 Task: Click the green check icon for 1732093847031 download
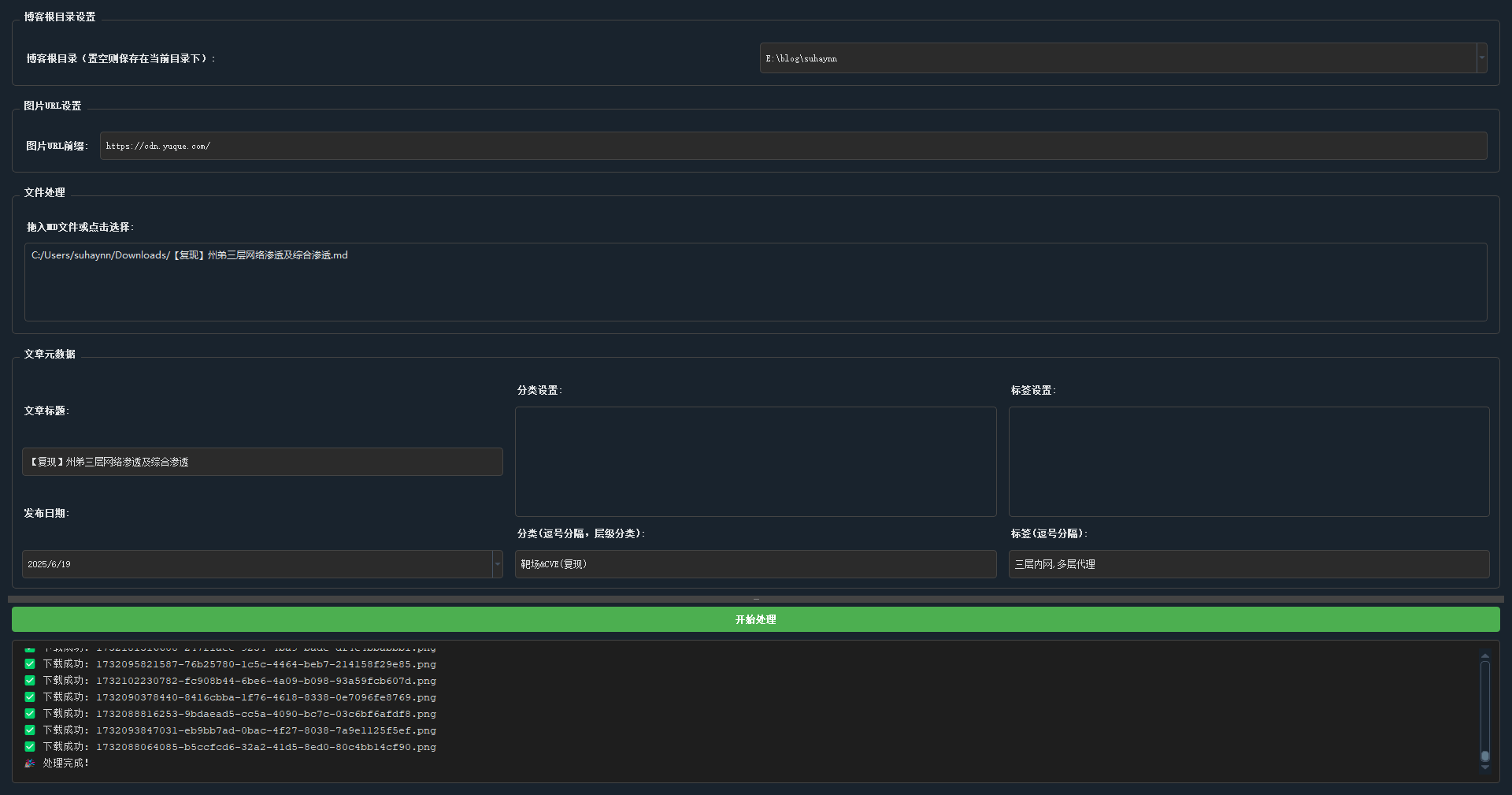[30, 730]
